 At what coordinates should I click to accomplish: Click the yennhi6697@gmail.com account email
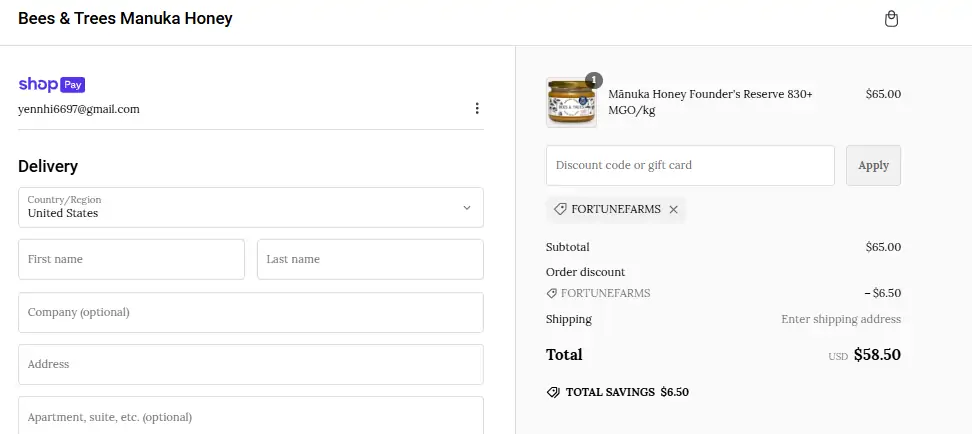(x=79, y=109)
